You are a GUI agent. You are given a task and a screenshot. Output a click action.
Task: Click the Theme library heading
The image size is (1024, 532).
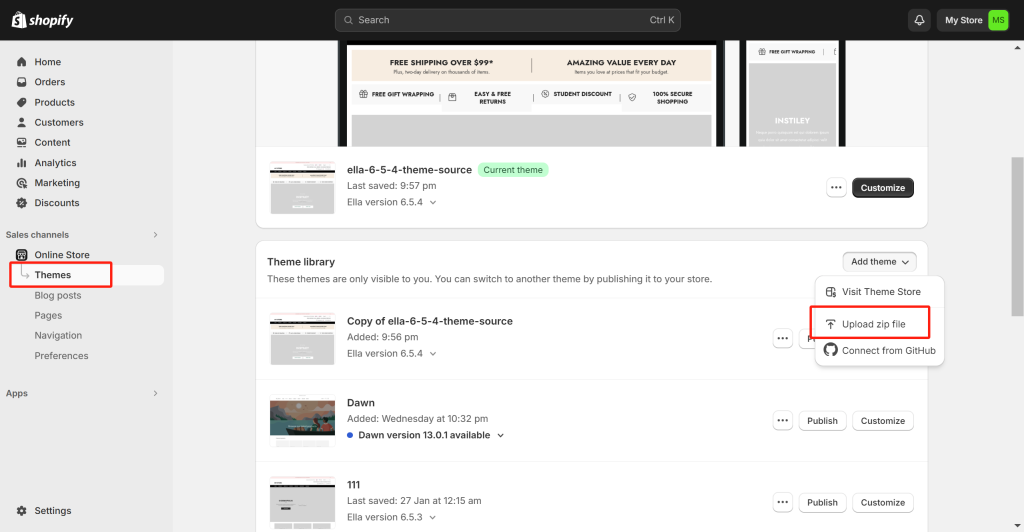coord(301,262)
